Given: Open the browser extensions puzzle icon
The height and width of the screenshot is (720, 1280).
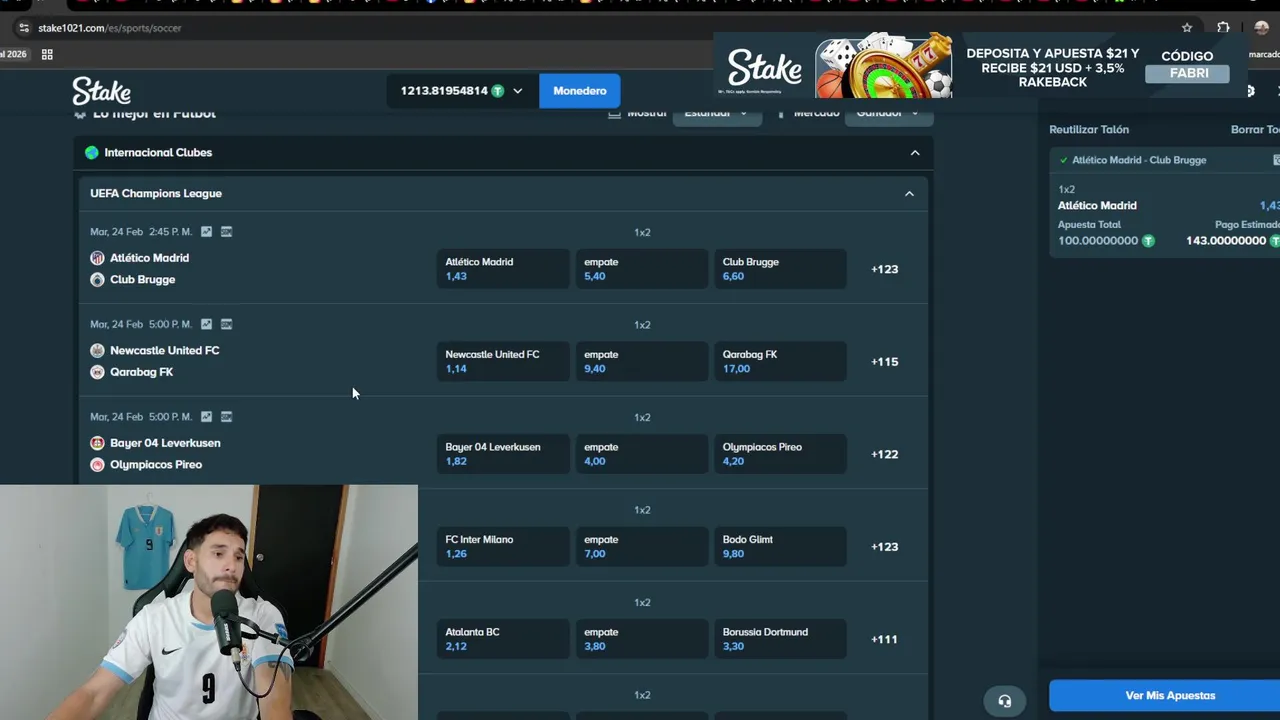Looking at the screenshot, I should click(x=1223, y=28).
